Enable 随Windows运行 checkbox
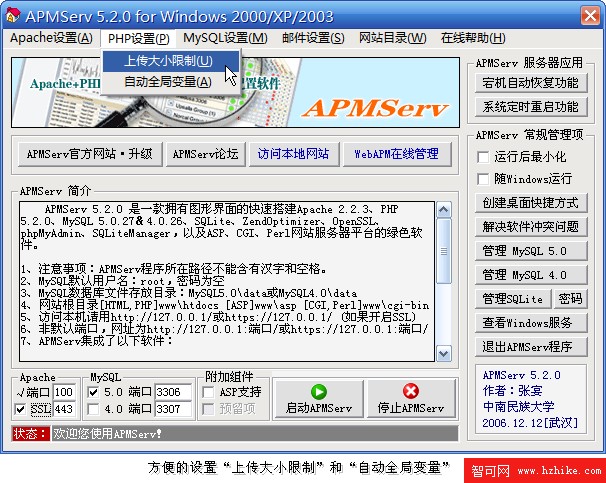This screenshot has height=483, width=606. click(x=483, y=179)
